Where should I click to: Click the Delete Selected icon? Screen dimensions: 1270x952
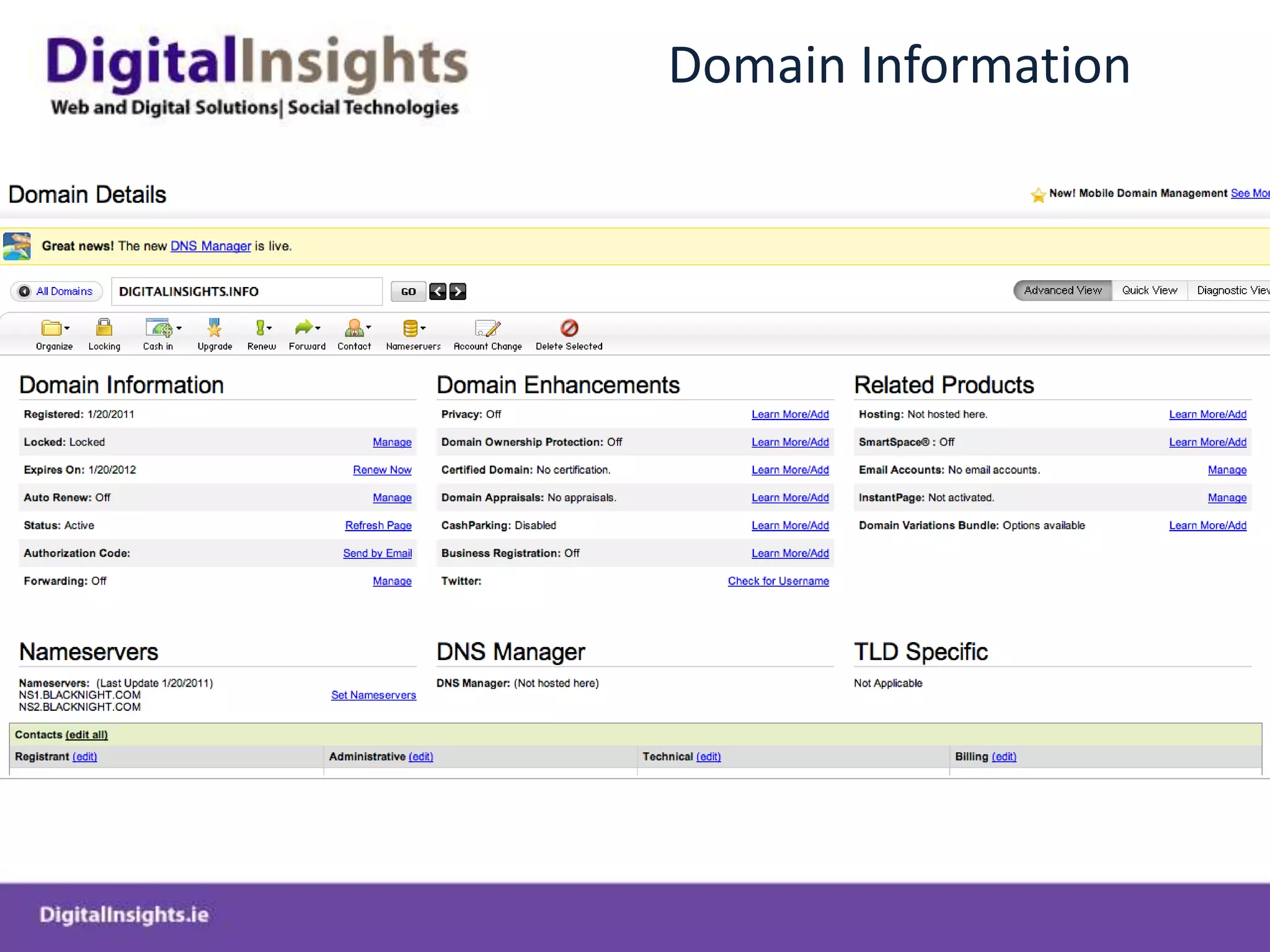[x=569, y=328]
